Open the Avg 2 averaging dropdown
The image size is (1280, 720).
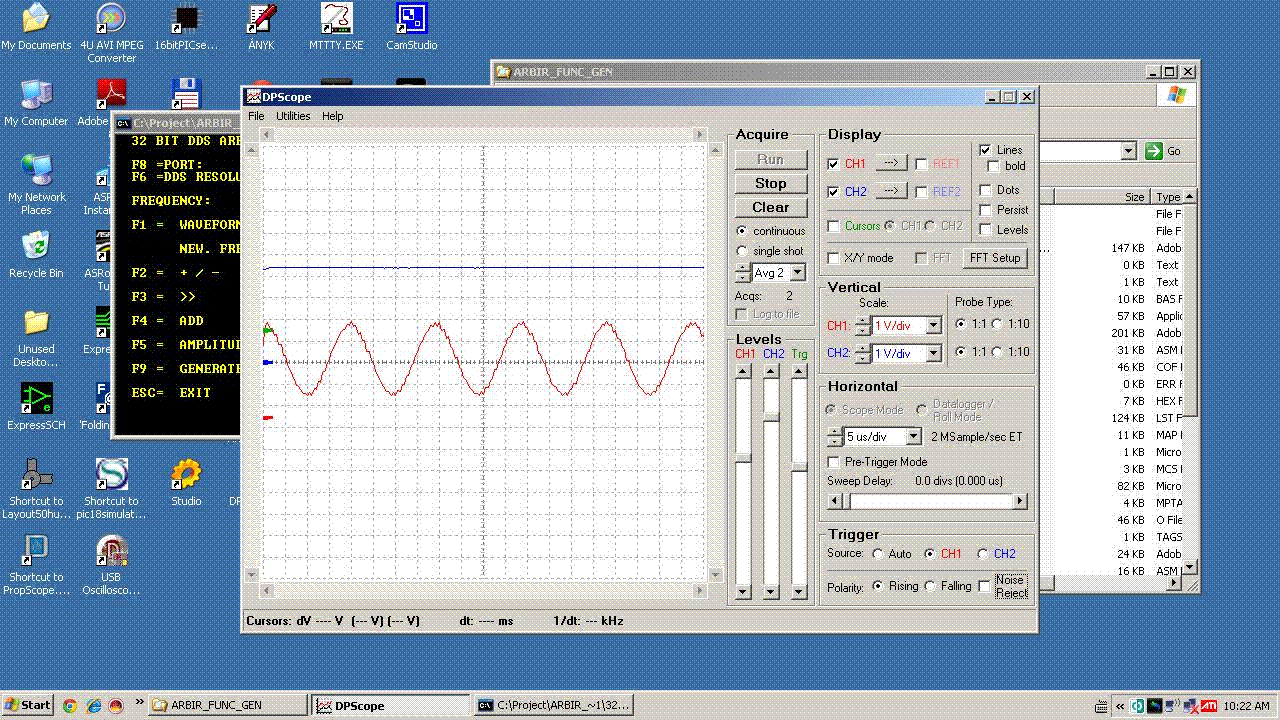pyautogui.click(x=797, y=272)
